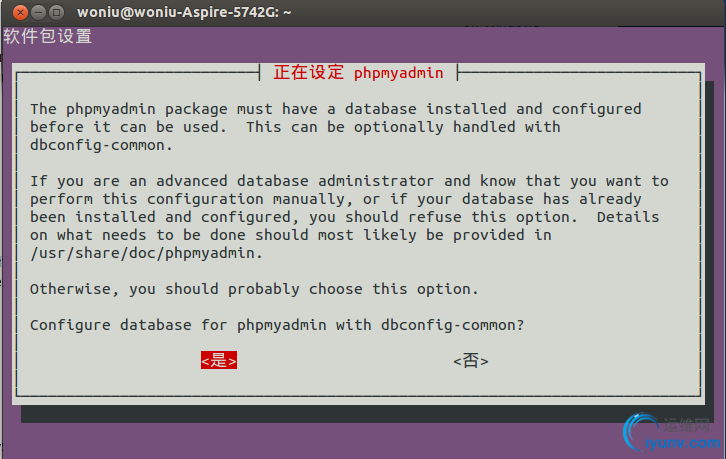Click the line If you are an advanced
The height and width of the screenshot is (459, 726).
(x=349, y=181)
